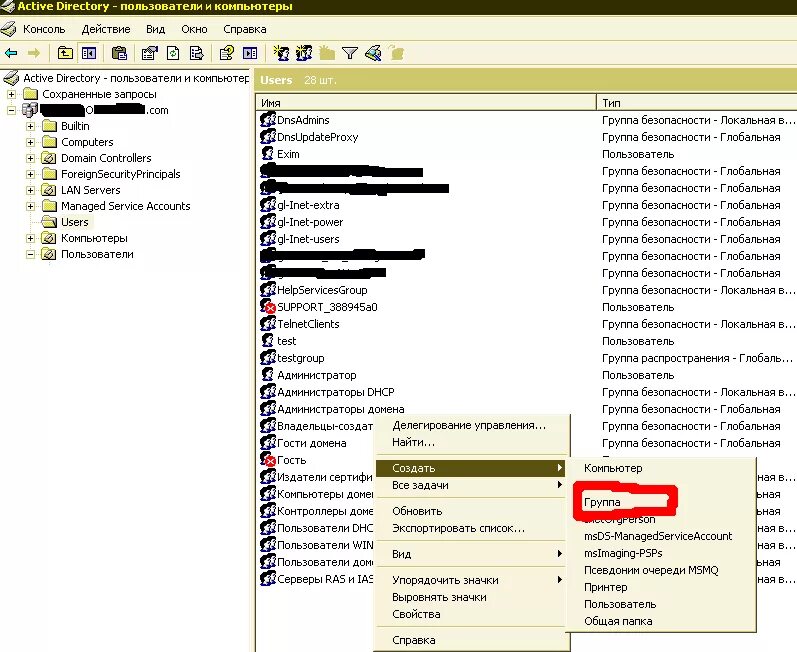
Task: Expand the LAN Servers node
Action: 30,190
